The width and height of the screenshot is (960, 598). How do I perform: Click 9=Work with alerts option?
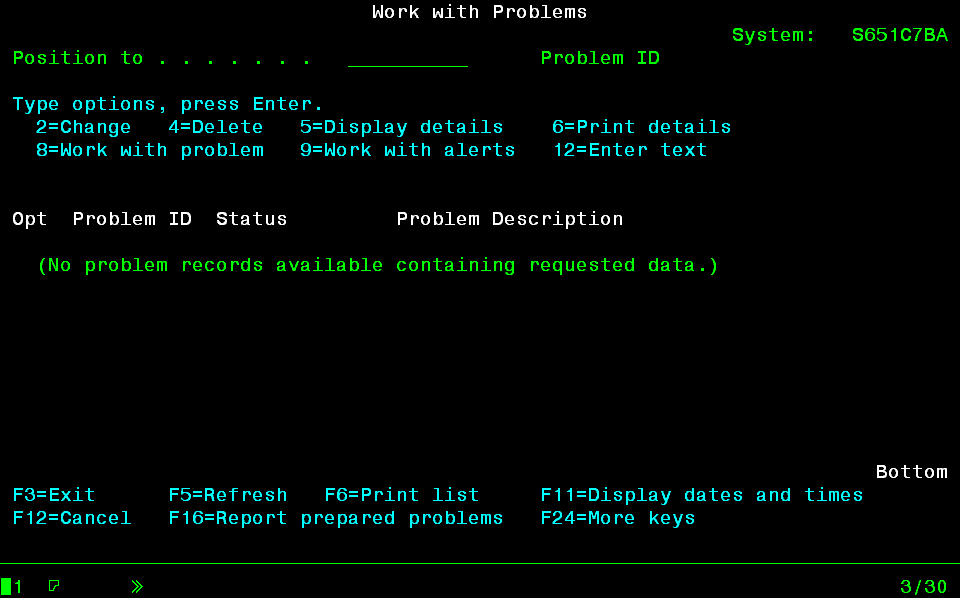[x=407, y=150]
